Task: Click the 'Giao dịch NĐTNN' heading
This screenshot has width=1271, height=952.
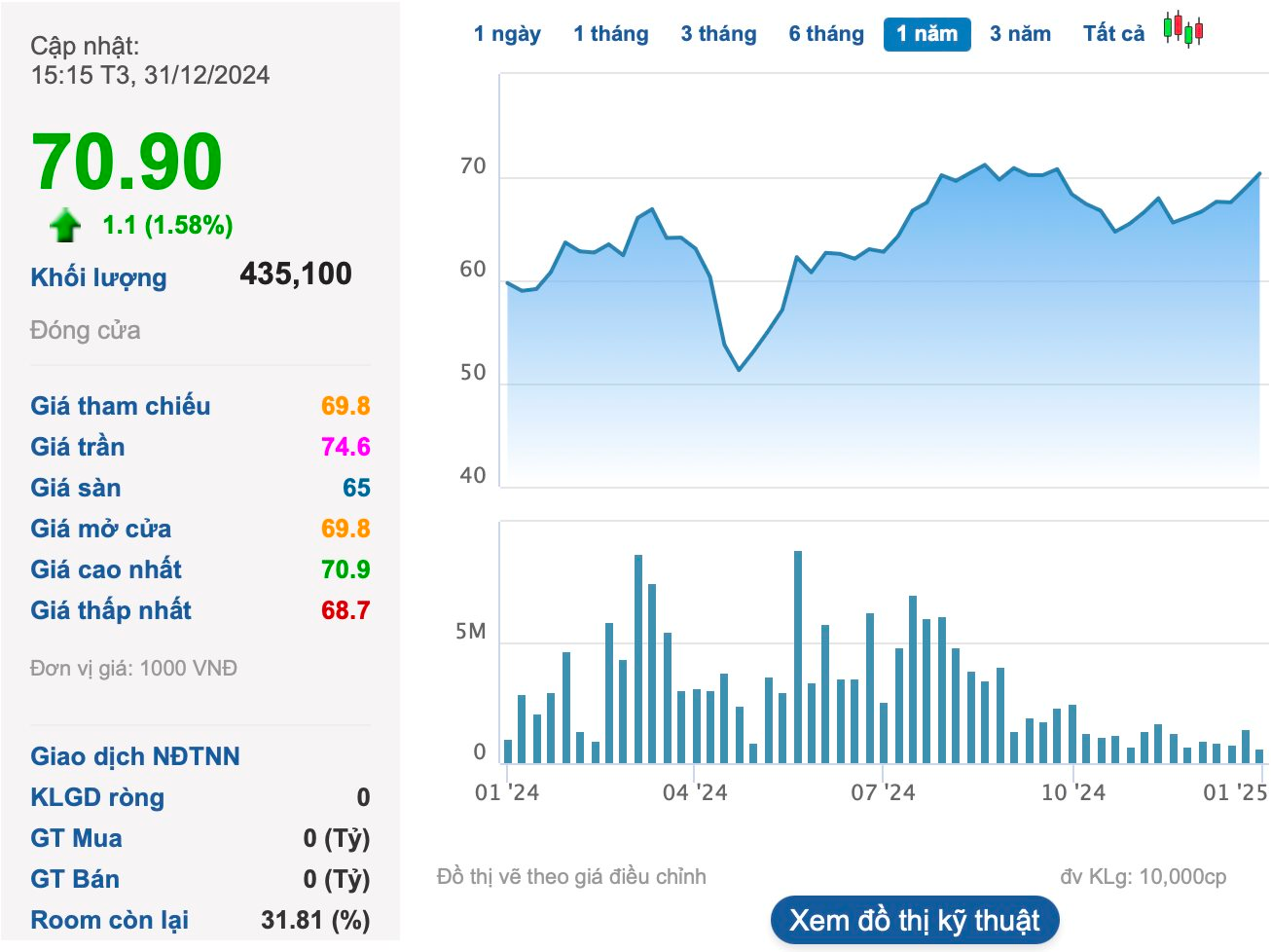Action: (x=135, y=756)
